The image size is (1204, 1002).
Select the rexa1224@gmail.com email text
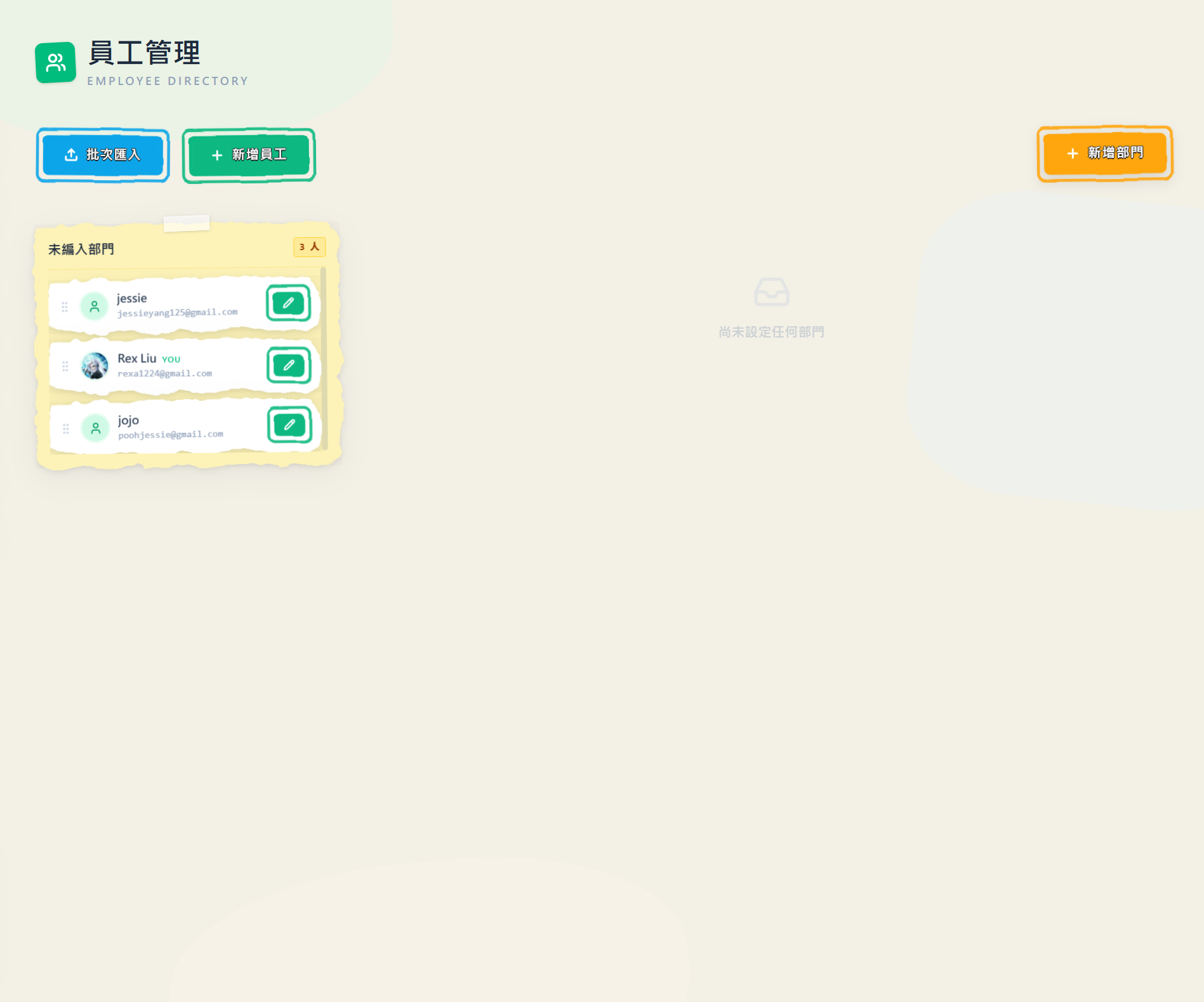click(165, 374)
